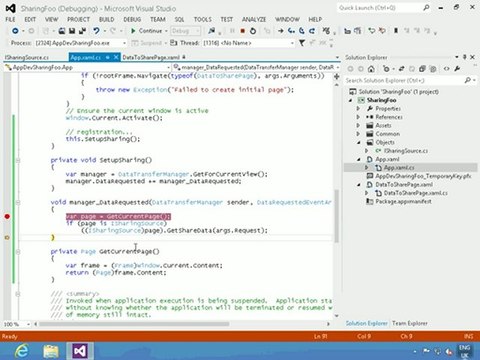Toggle the Solution Explorer auto-hide pin
Viewport: 480px width, 360px height.
click(465, 57)
